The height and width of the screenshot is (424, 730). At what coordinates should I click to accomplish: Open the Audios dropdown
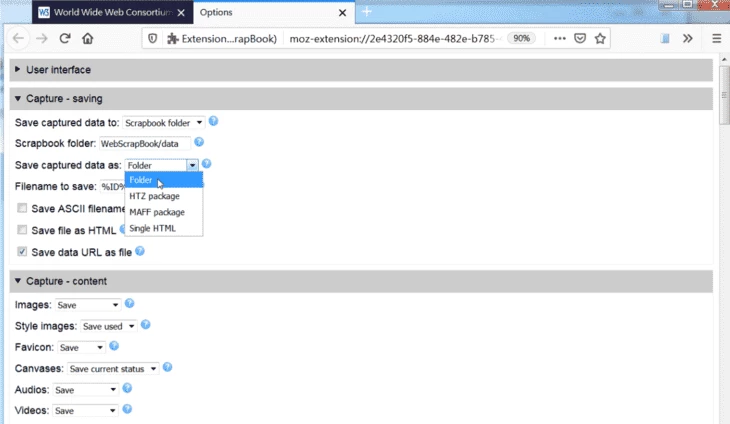point(85,390)
